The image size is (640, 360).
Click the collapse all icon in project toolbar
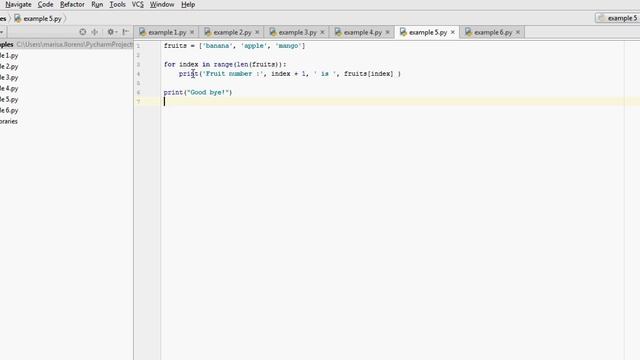tap(95, 32)
